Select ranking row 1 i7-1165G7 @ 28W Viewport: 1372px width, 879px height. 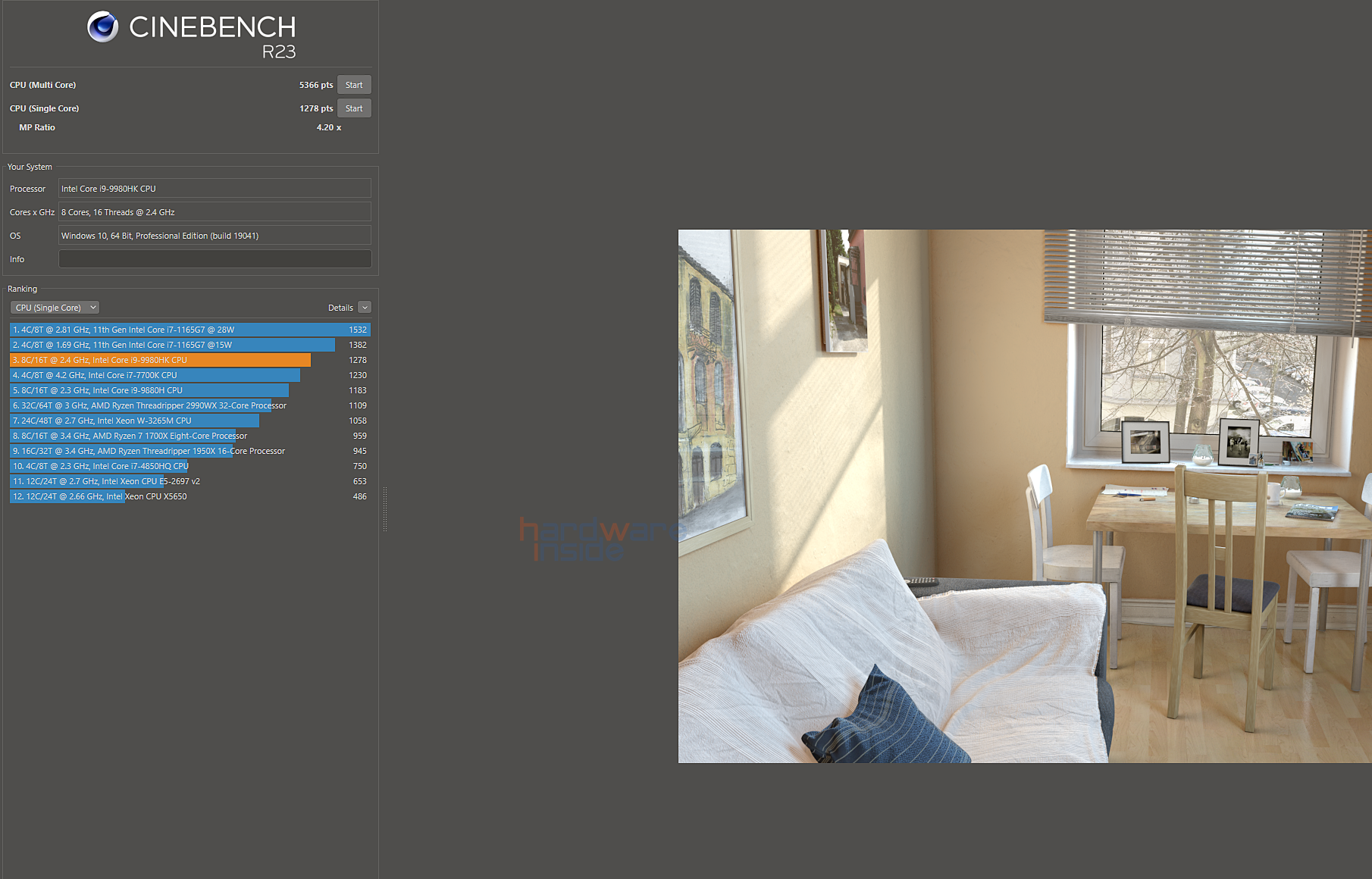(x=190, y=330)
